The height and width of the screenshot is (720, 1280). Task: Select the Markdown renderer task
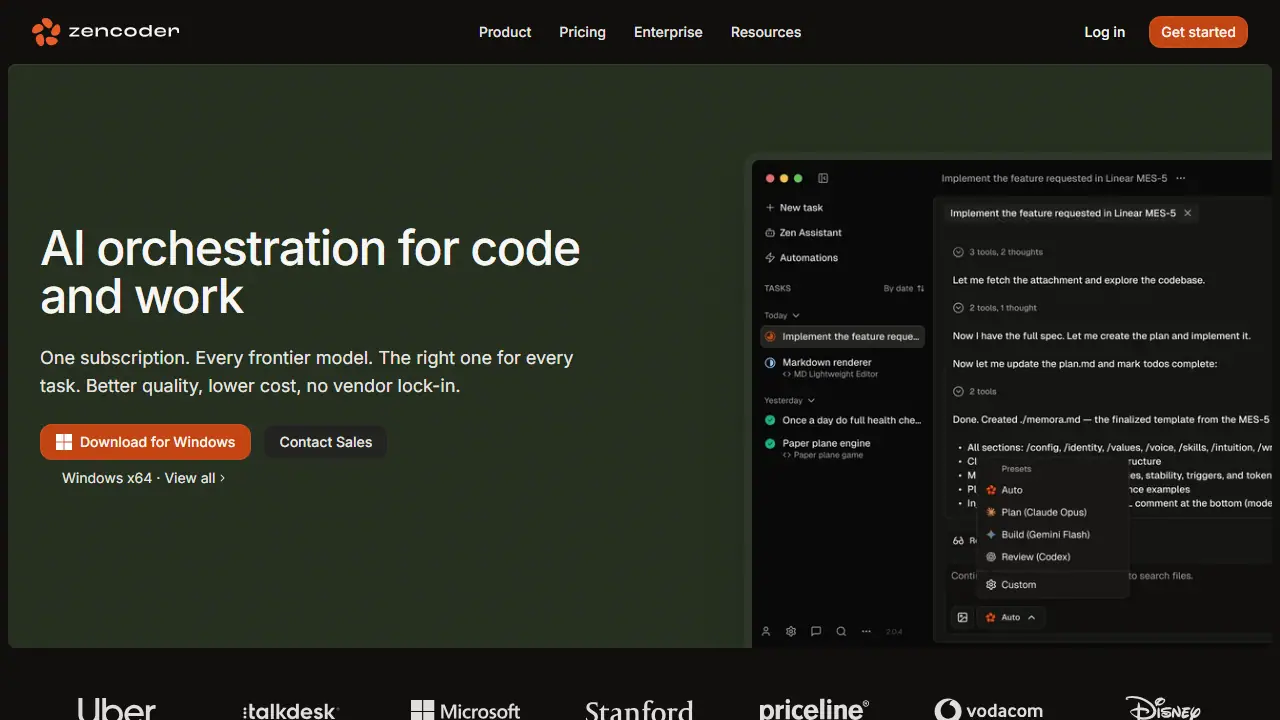coord(842,368)
